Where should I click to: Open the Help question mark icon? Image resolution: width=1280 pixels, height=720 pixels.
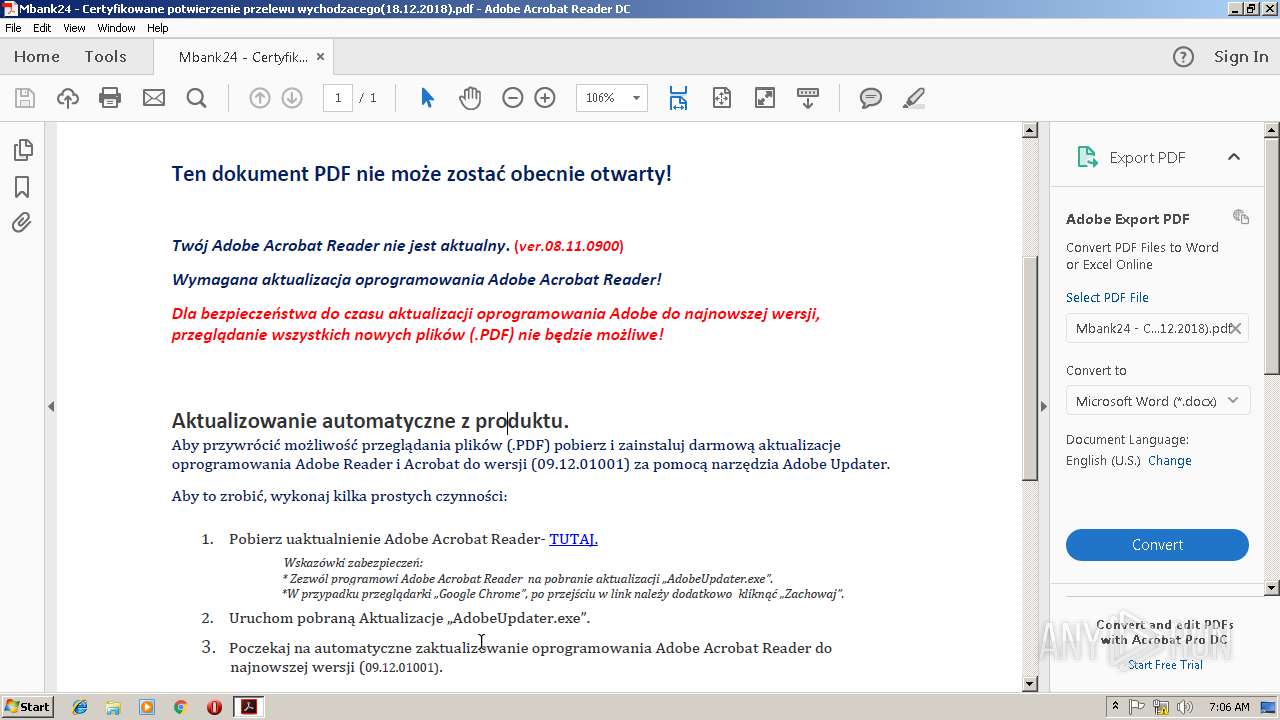(1183, 57)
